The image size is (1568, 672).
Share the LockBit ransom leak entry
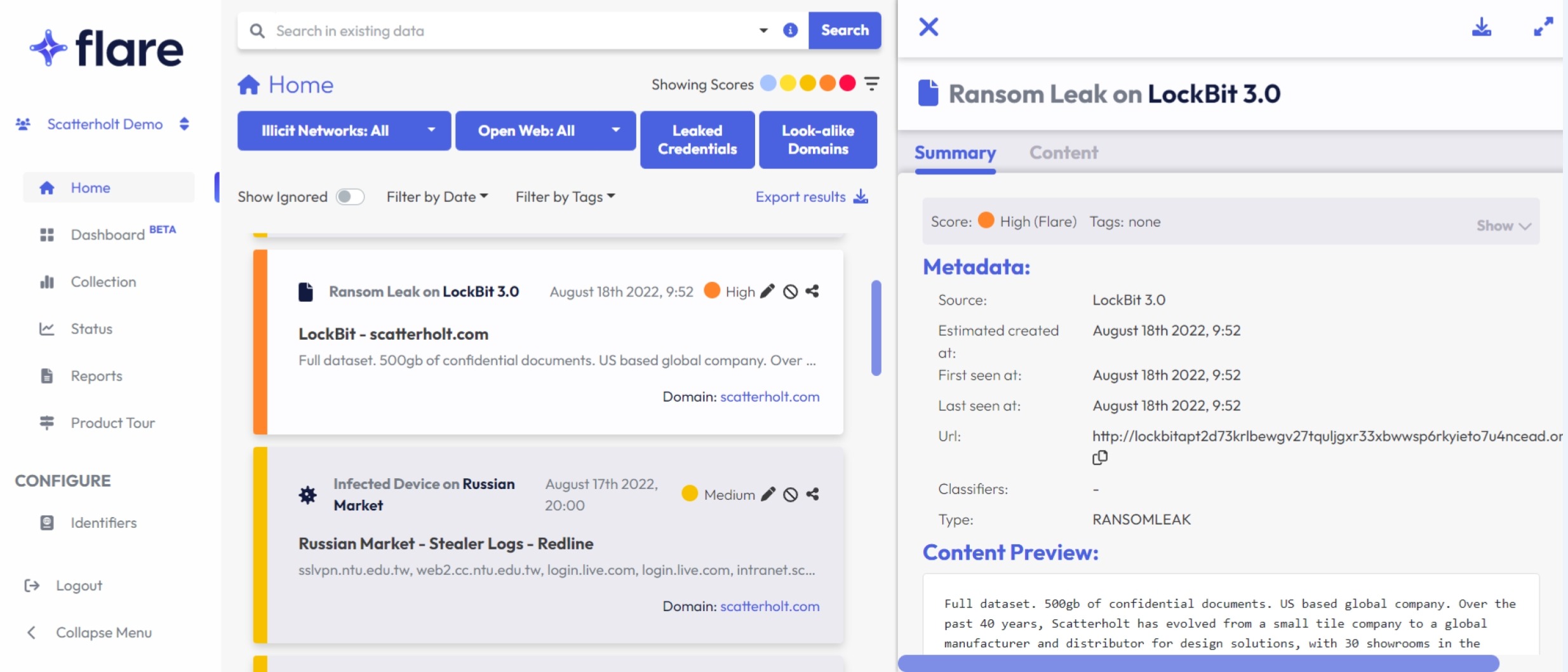tap(812, 291)
